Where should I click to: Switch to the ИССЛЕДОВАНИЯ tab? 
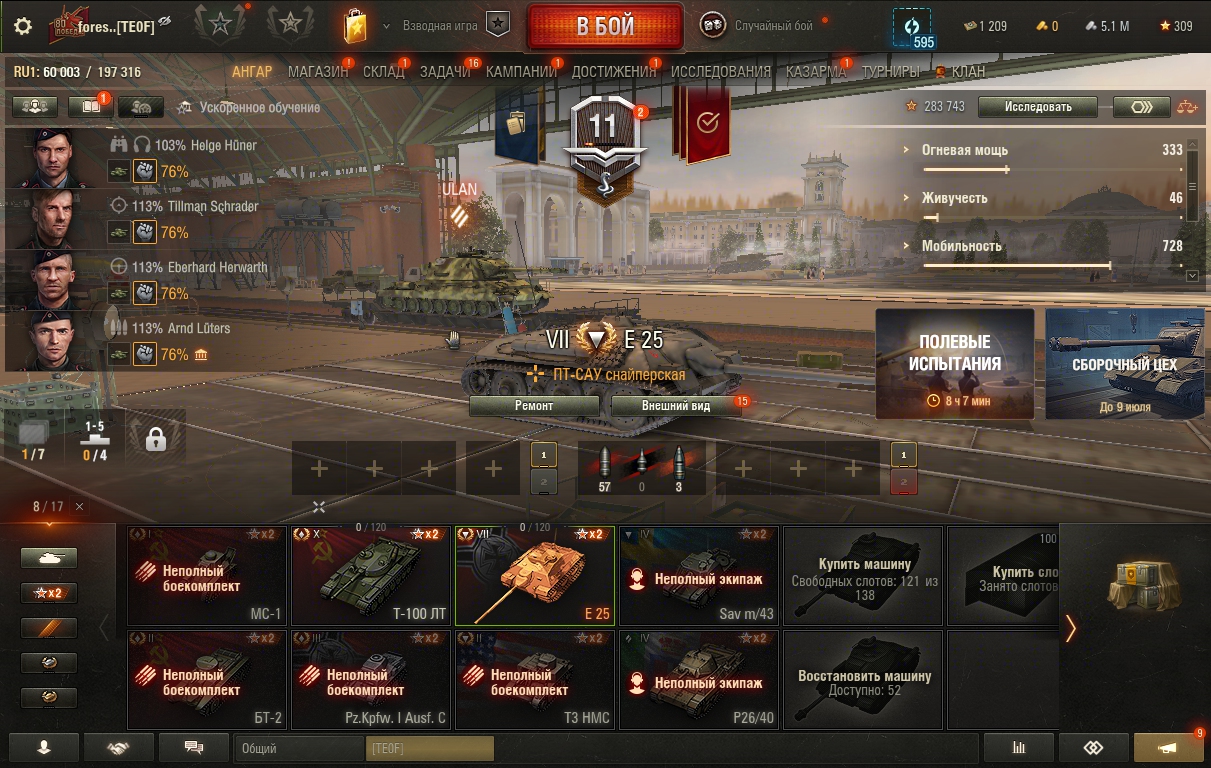tap(721, 72)
